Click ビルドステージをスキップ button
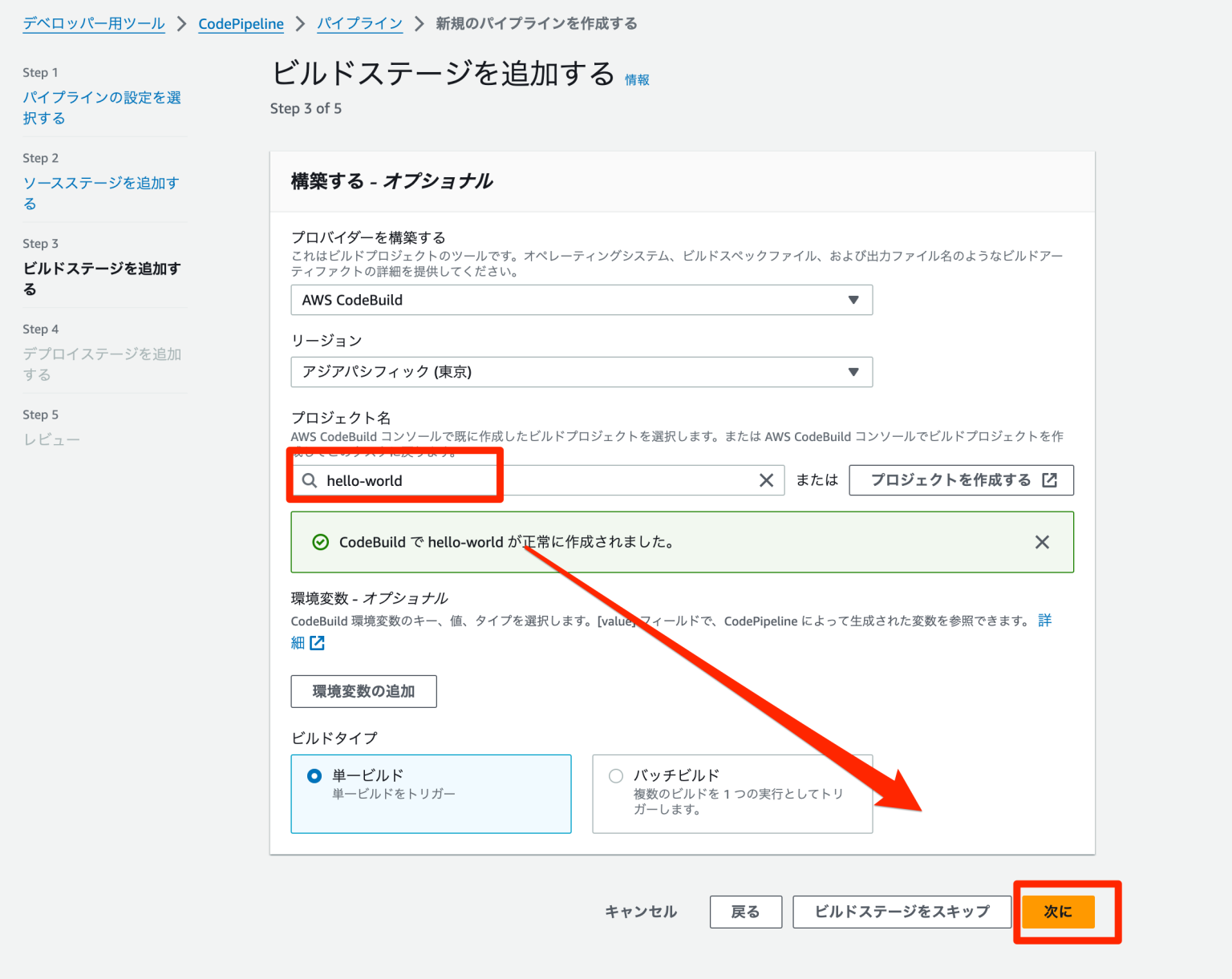 click(902, 912)
